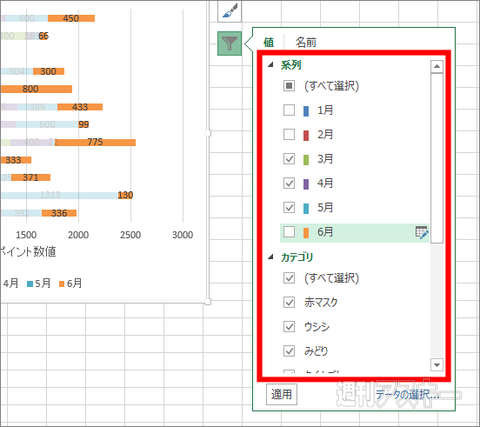This screenshot has width=480, height=427.
Task: Click the 336 data label
Action: click(59, 213)
